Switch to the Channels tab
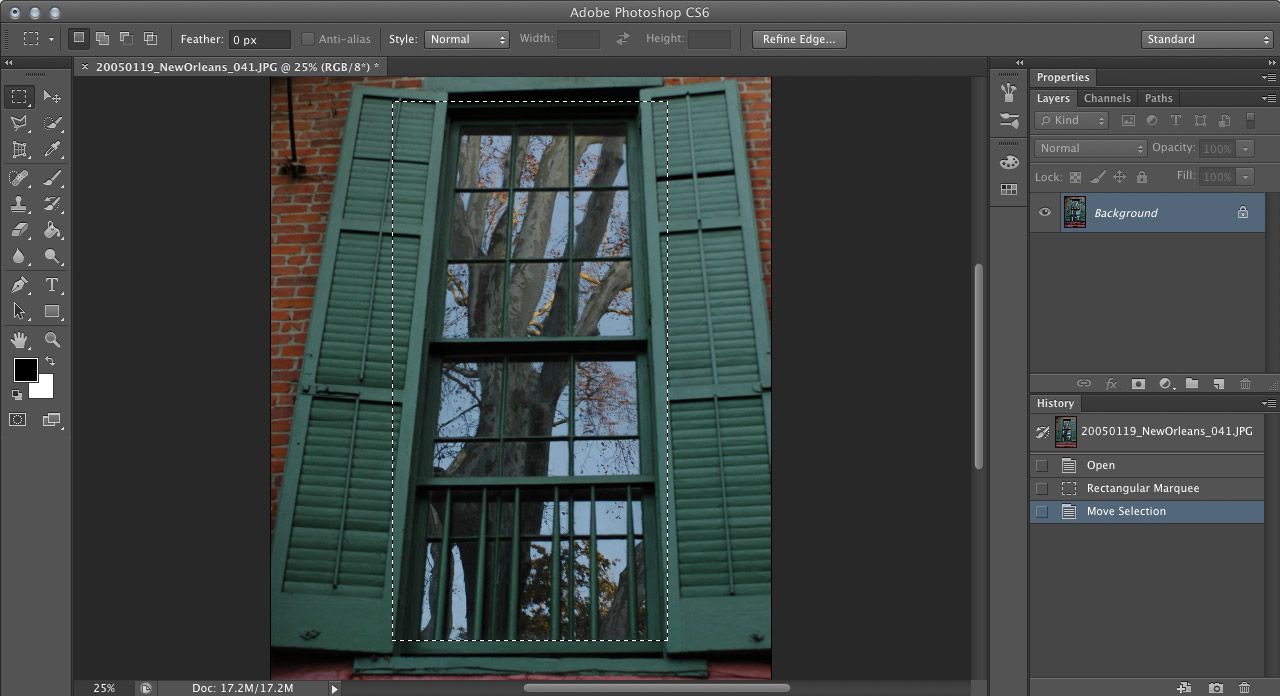Image resolution: width=1280 pixels, height=696 pixels. point(1107,98)
